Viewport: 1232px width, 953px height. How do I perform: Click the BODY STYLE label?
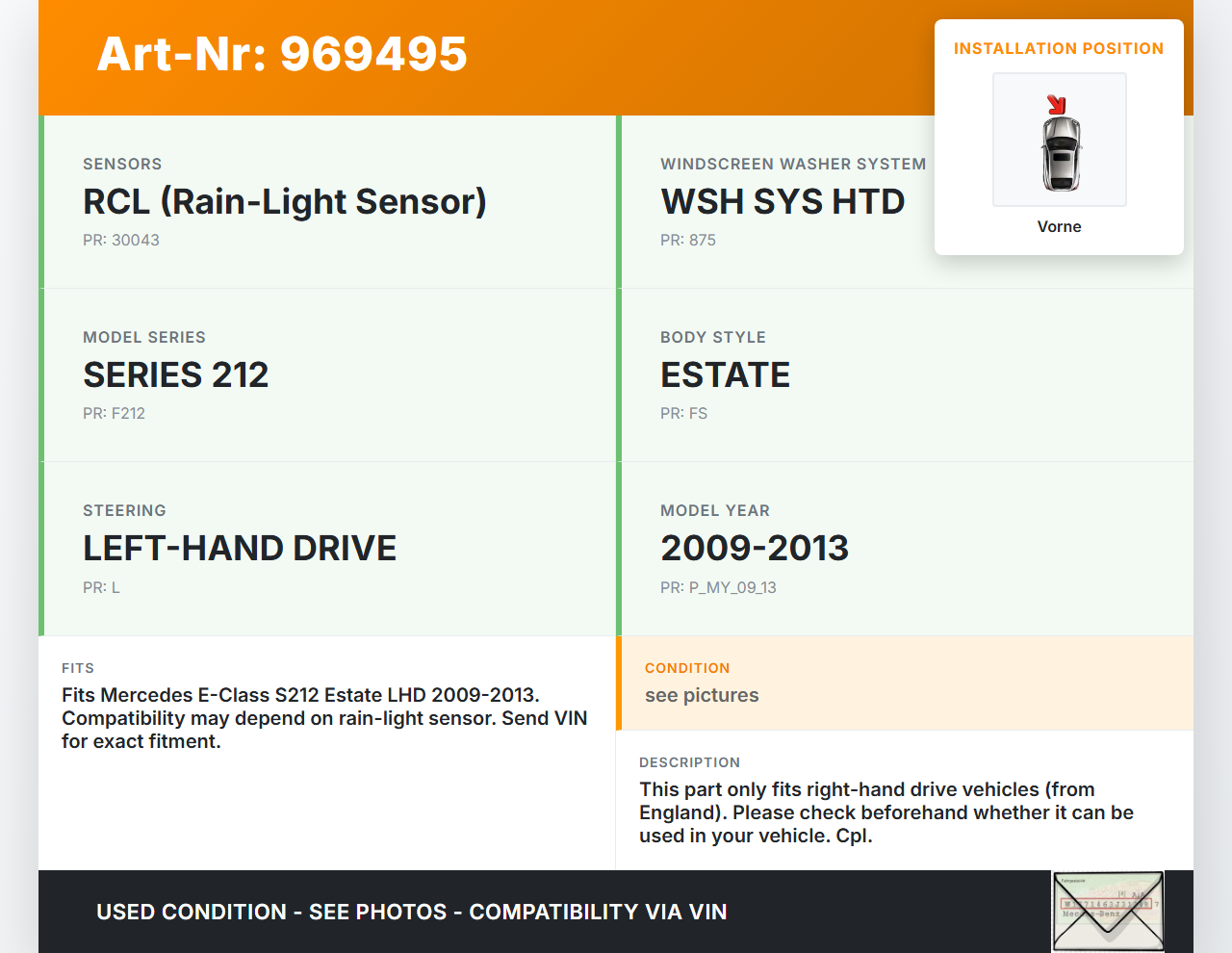(x=713, y=337)
